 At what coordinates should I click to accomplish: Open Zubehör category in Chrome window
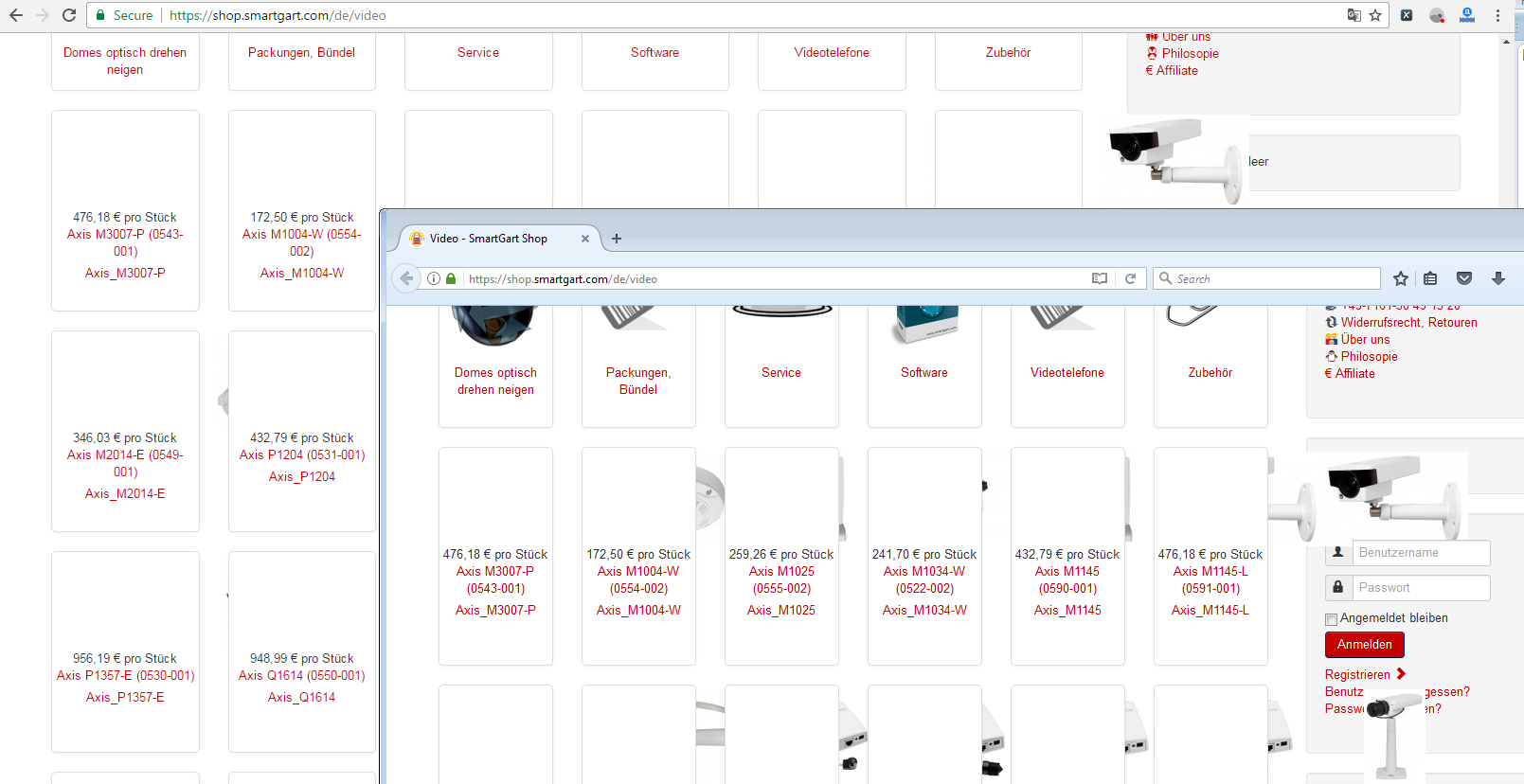click(x=1008, y=53)
